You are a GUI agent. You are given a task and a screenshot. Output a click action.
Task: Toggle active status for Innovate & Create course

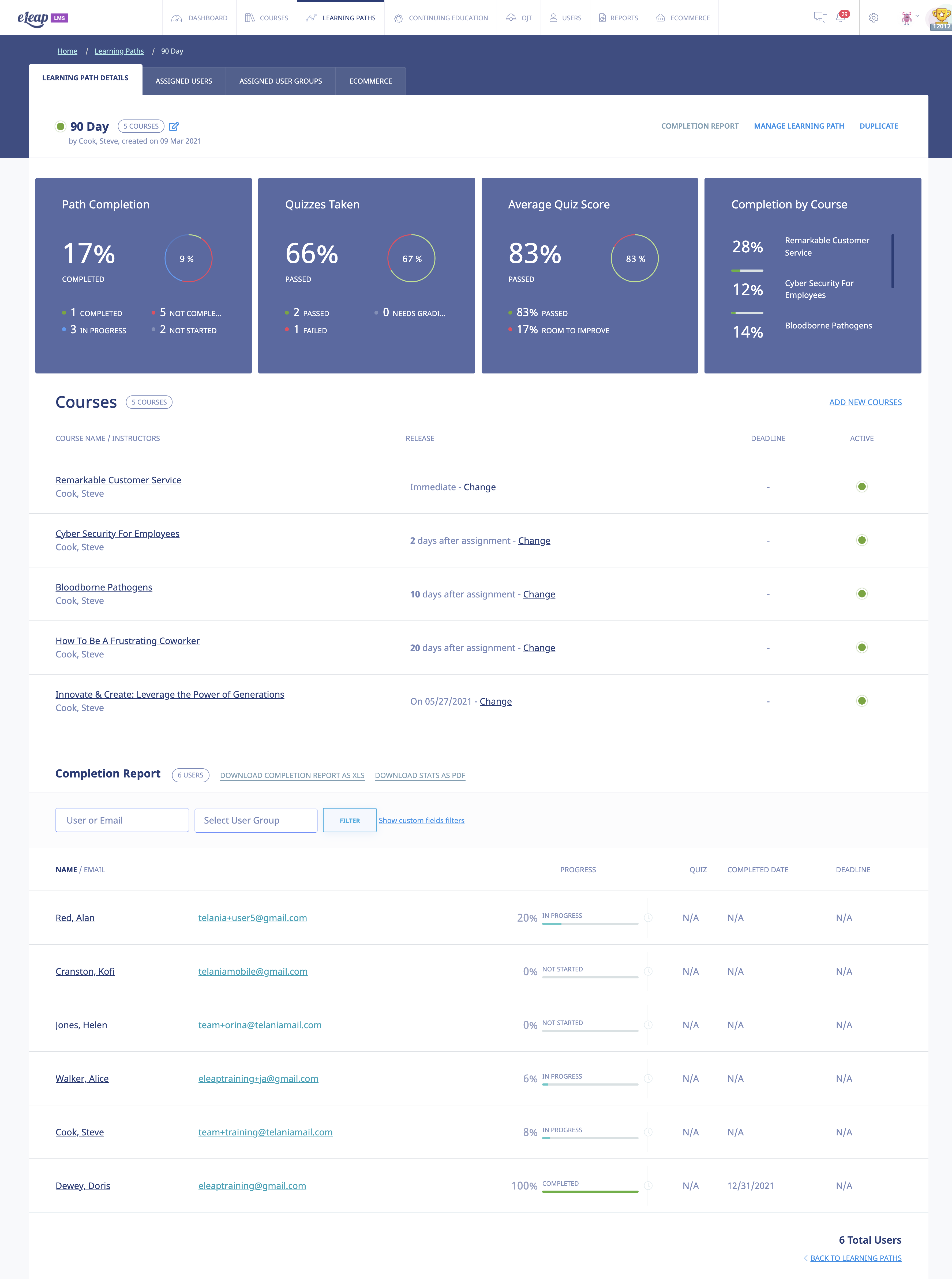click(861, 701)
